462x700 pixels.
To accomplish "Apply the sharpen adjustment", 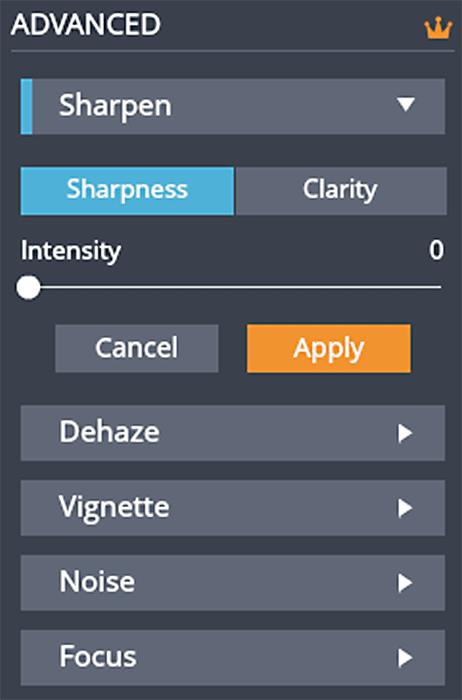I will point(329,348).
